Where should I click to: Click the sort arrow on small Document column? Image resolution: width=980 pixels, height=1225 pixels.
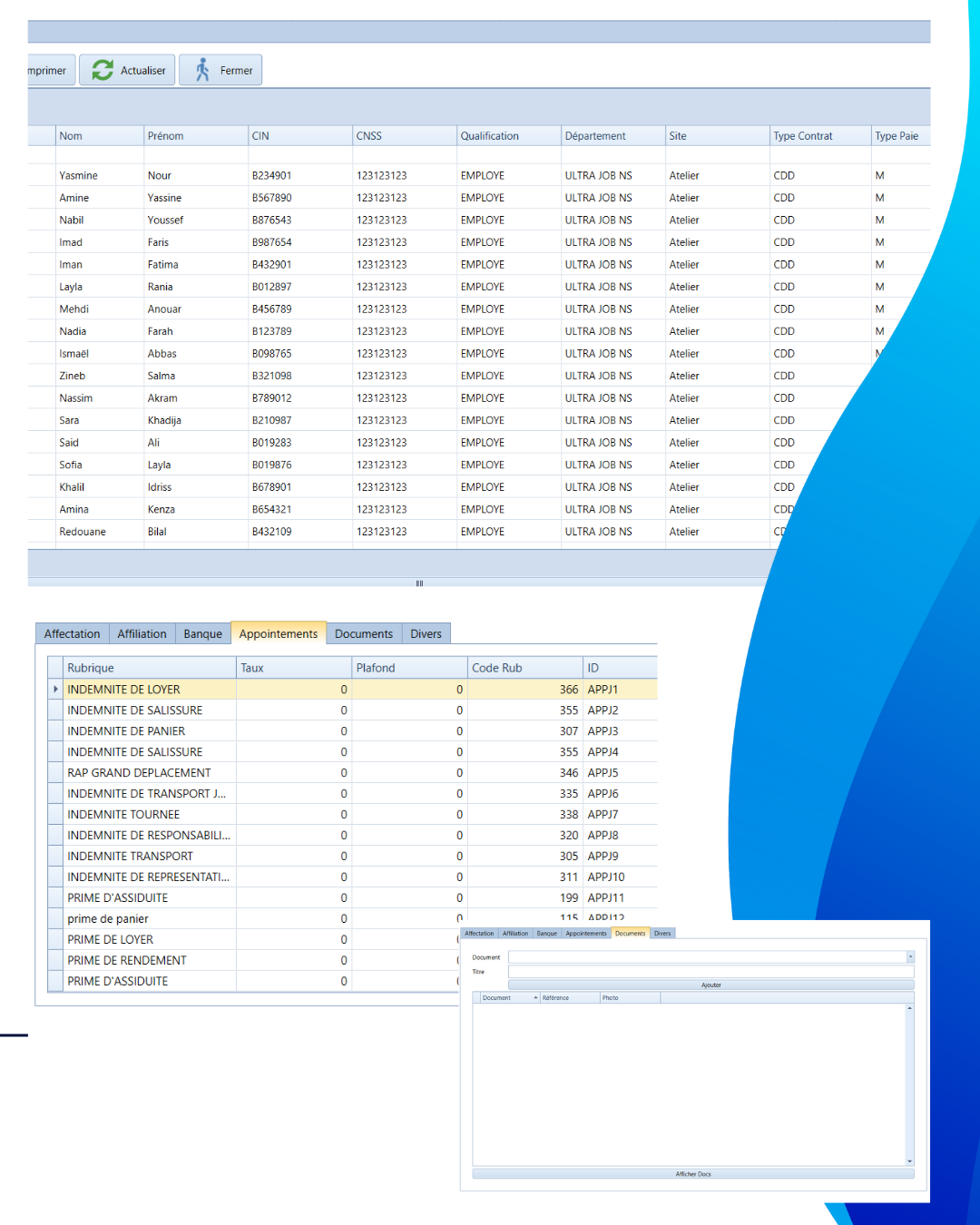(x=535, y=998)
